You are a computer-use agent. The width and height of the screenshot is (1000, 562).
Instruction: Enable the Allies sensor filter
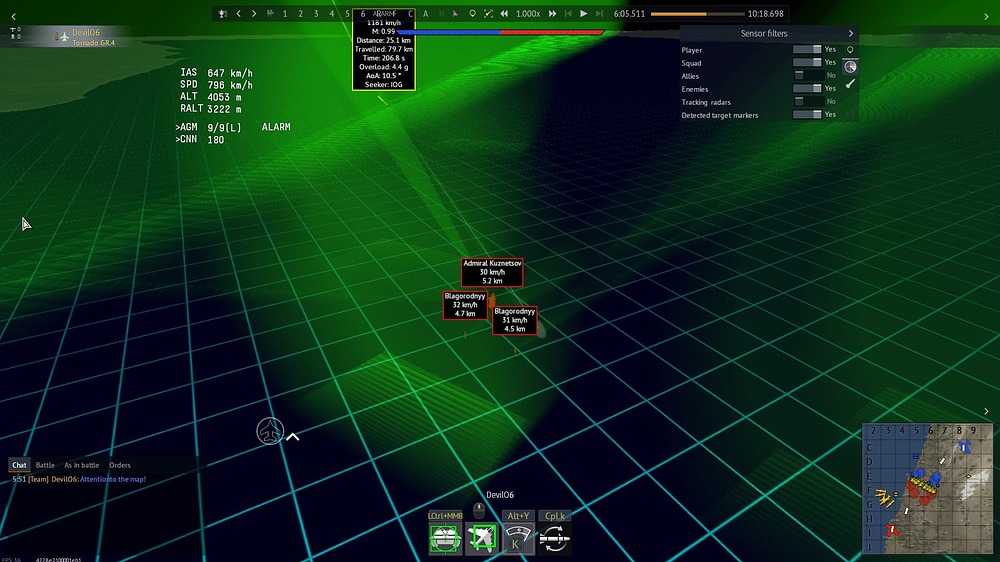click(x=807, y=75)
